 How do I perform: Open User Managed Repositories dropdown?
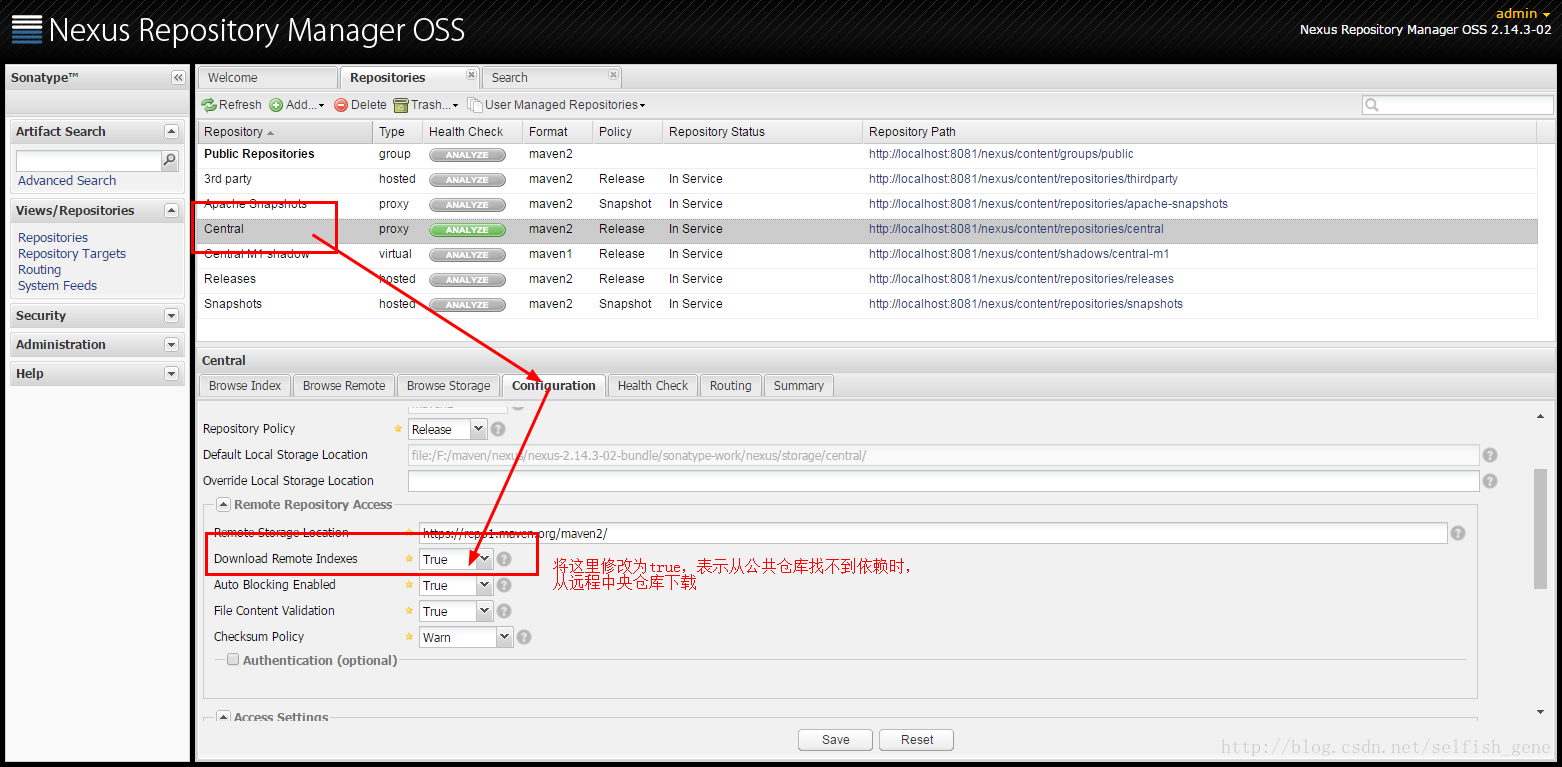(557, 105)
